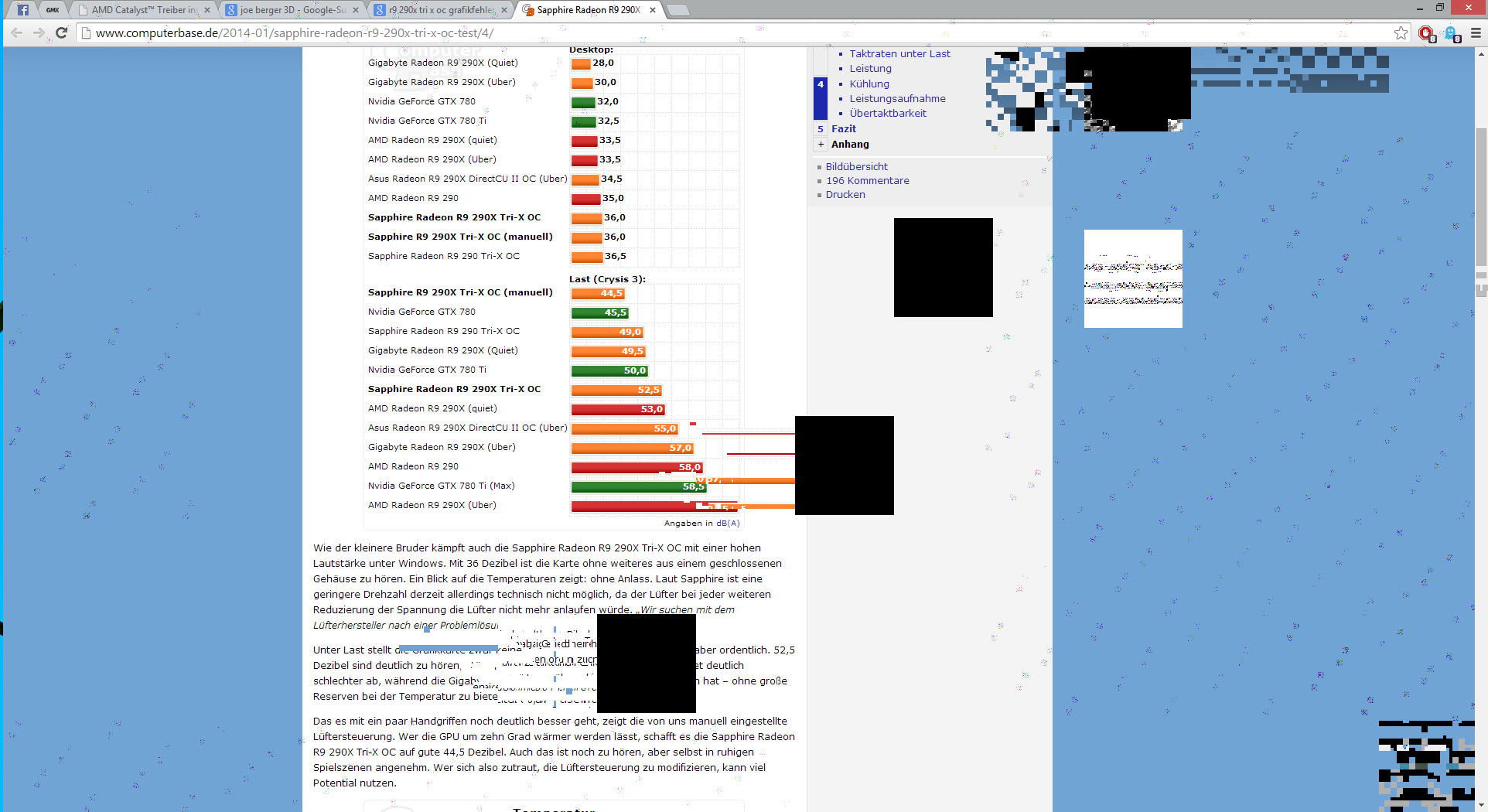Close the r9 290x grafikfehler tab

click(504, 10)
